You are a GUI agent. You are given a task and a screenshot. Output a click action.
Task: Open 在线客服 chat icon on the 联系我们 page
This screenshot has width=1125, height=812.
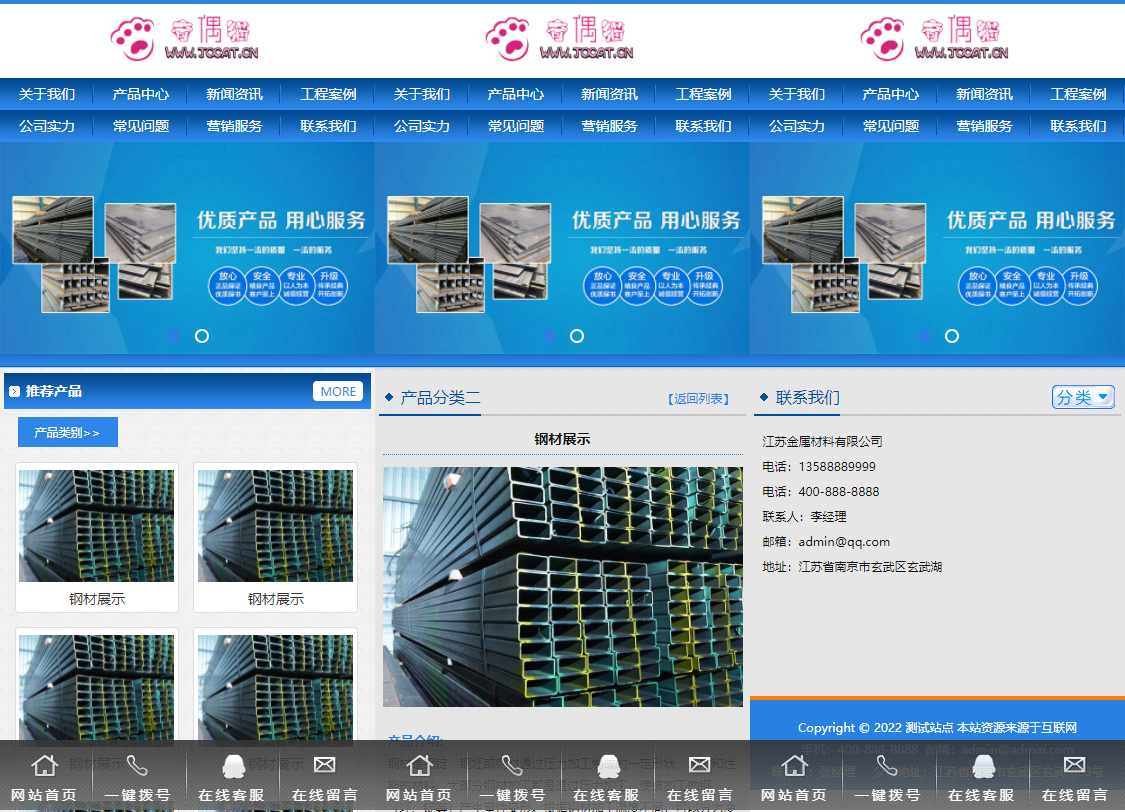(x=984, y=766)
